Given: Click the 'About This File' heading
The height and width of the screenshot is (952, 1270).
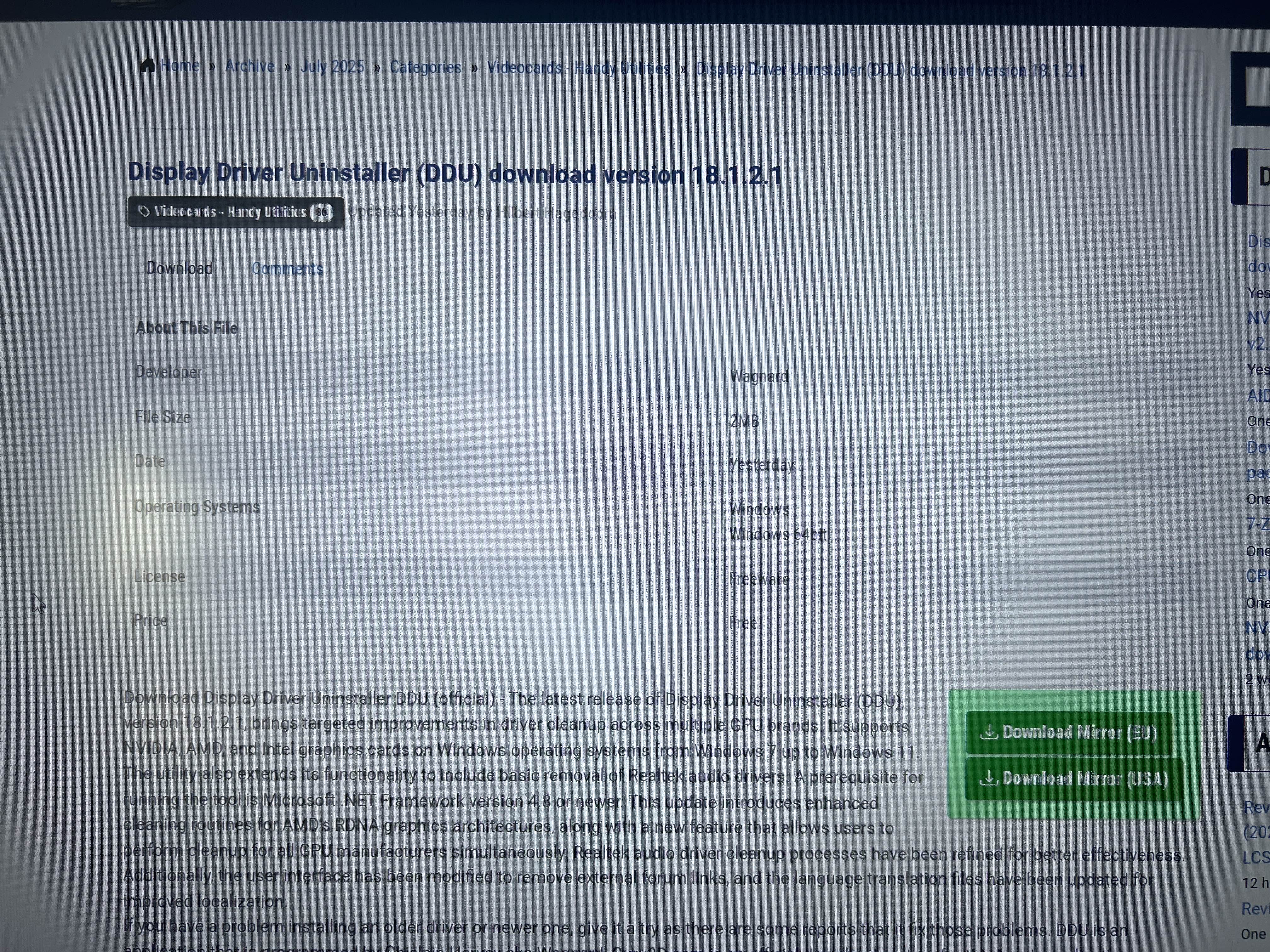Looking at the screenshot, I should point(186,328).
